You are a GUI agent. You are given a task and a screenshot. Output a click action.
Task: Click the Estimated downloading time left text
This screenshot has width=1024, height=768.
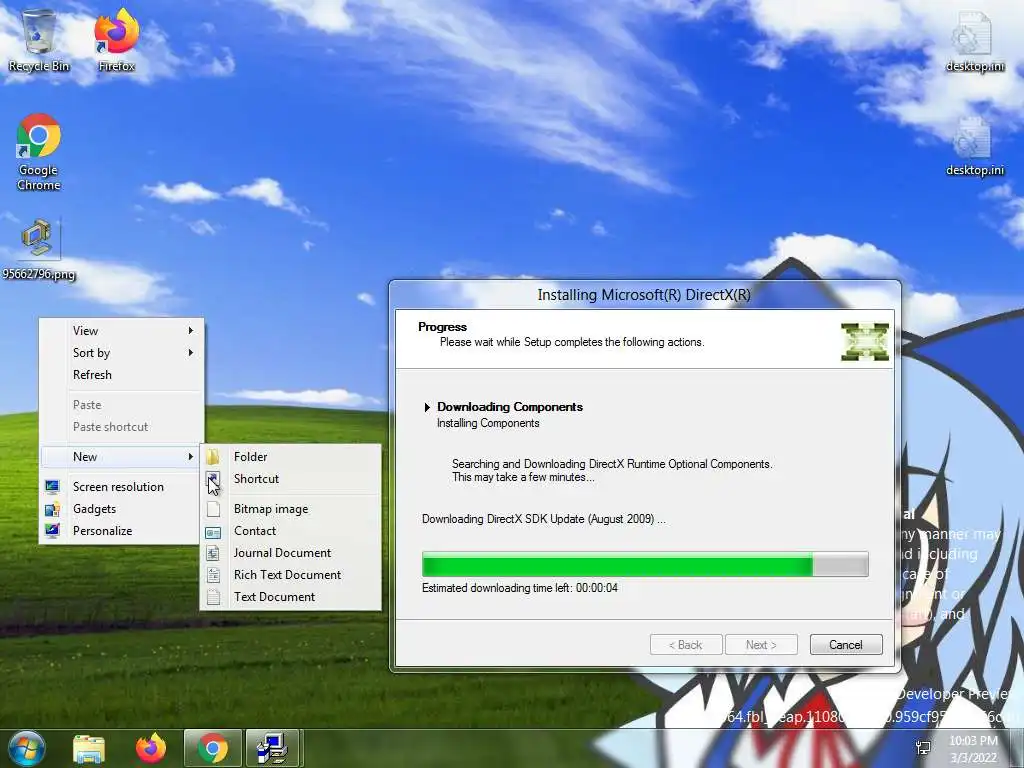point(520,588)
